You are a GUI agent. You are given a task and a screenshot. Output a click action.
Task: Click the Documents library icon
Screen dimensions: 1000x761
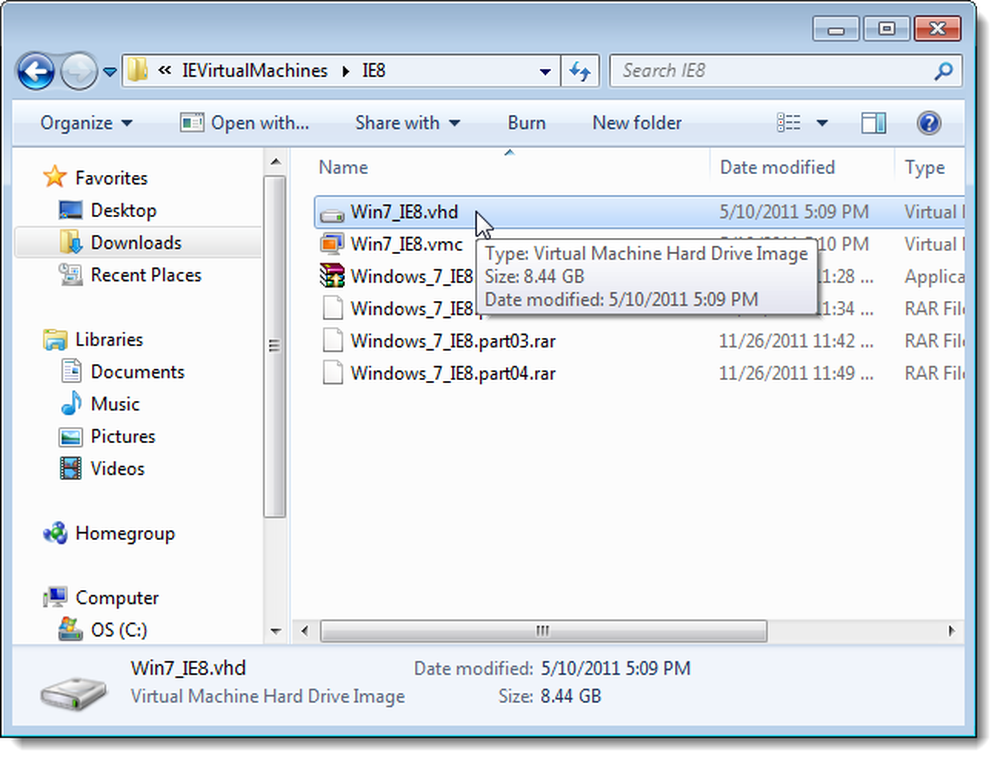(71, 371)
